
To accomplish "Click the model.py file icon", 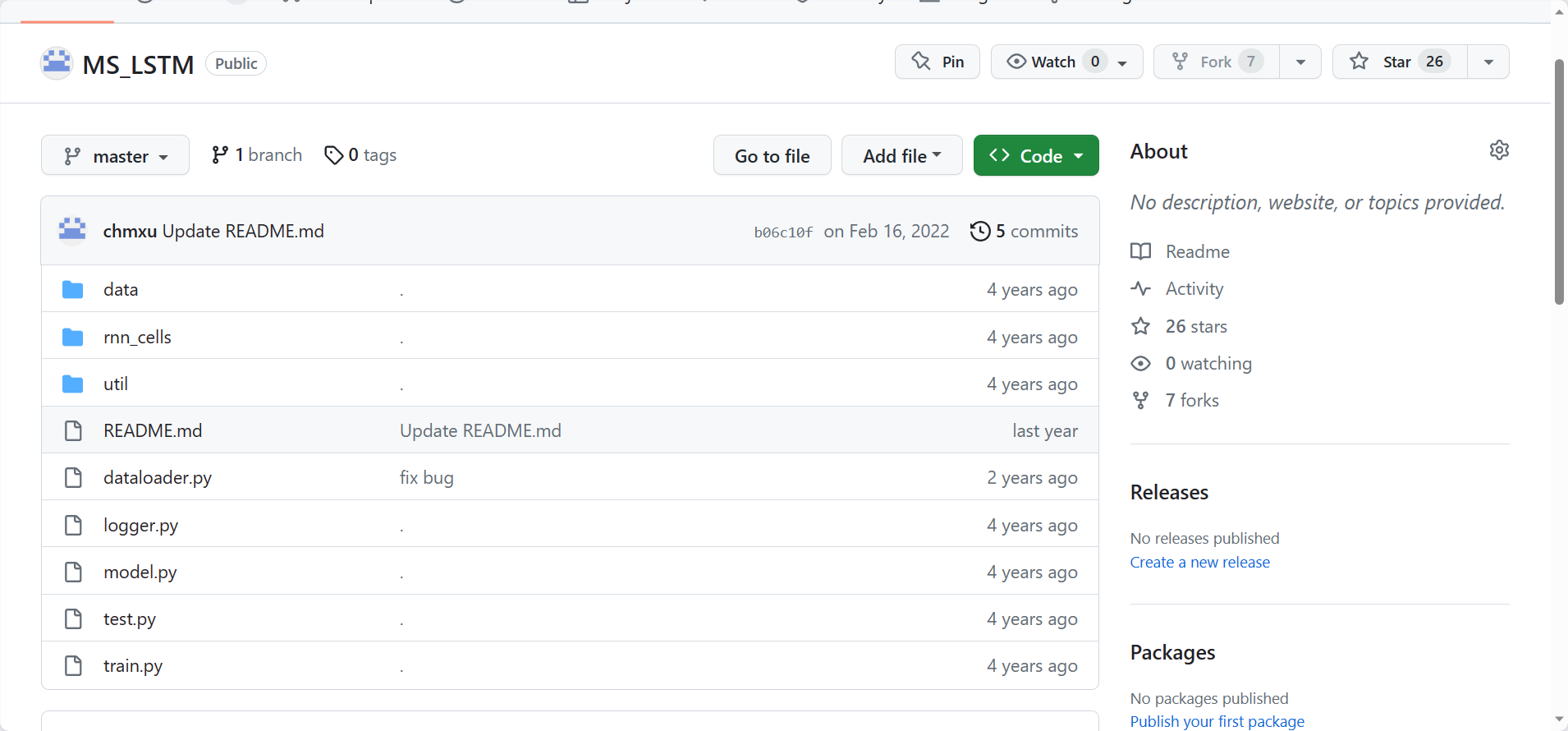I will click(x=73, y=572).
